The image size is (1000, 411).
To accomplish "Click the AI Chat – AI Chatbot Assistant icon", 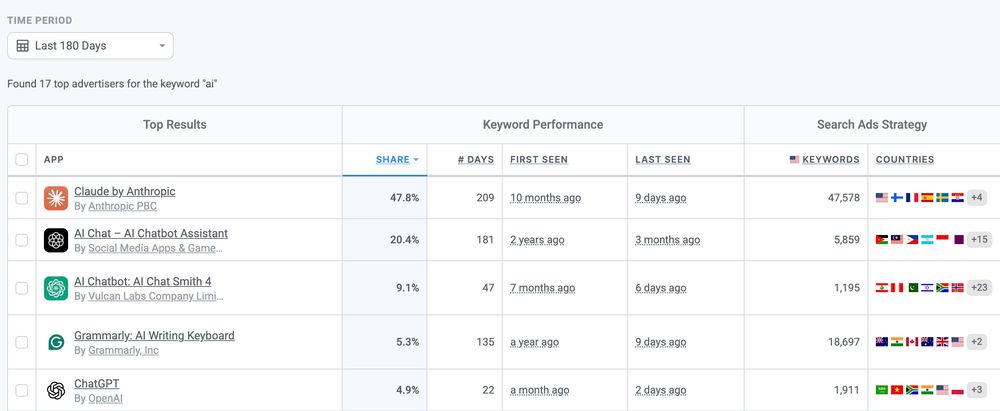I will click(56, 240).
